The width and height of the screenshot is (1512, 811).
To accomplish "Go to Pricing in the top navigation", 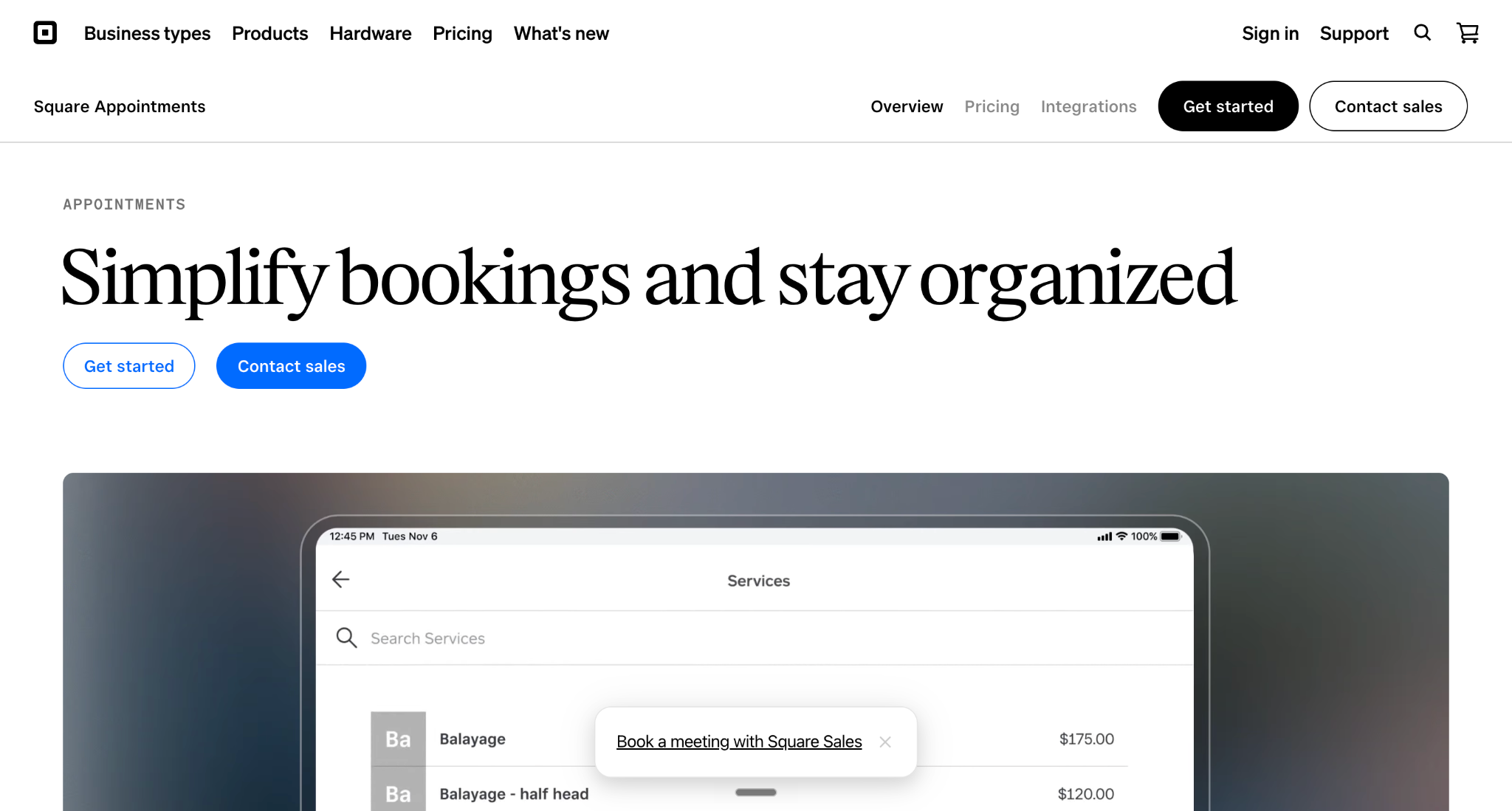I will tap(462, 33).
